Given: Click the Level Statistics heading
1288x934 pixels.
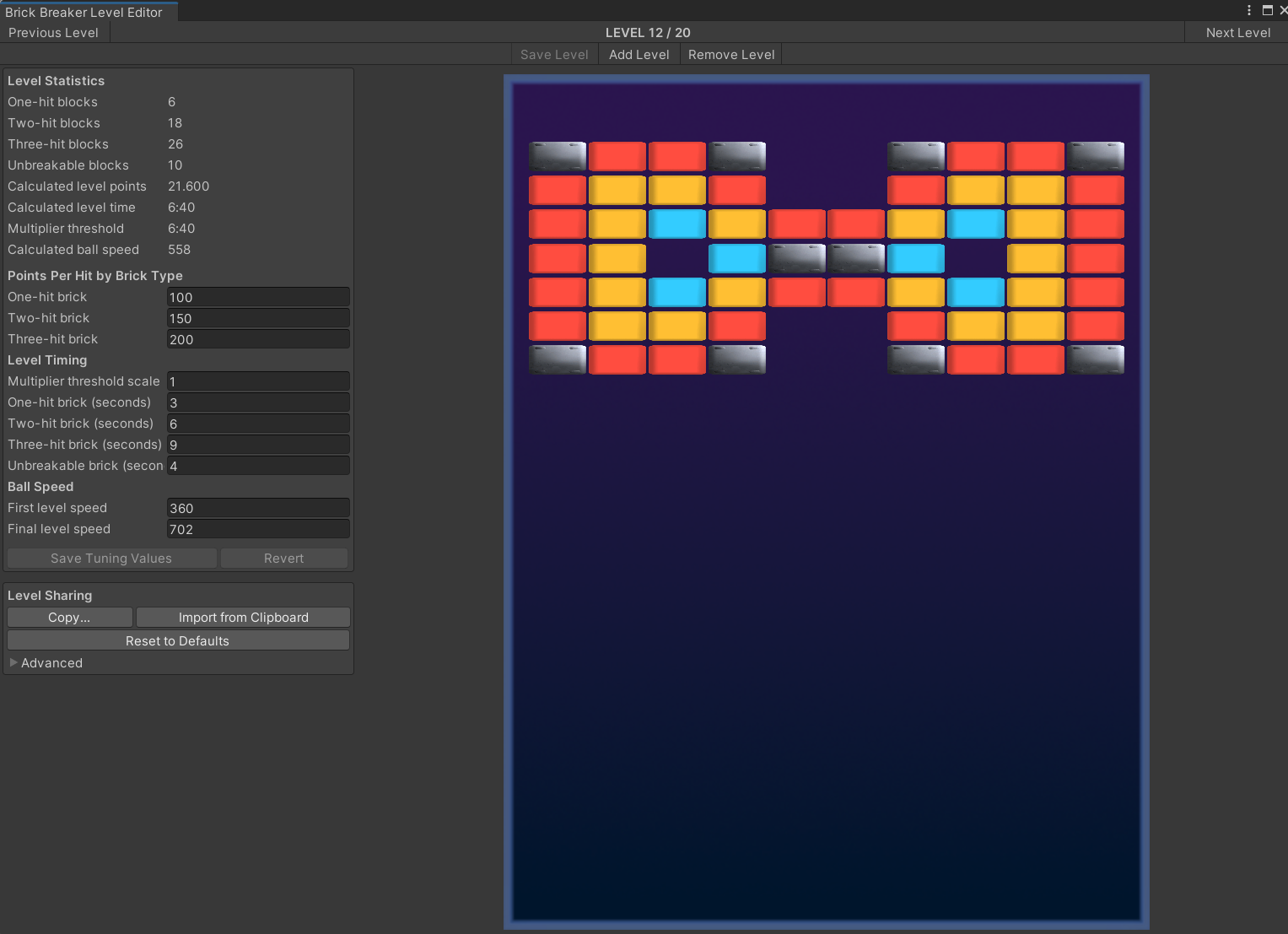Looking at the screenshot, I should pos(57,81).
